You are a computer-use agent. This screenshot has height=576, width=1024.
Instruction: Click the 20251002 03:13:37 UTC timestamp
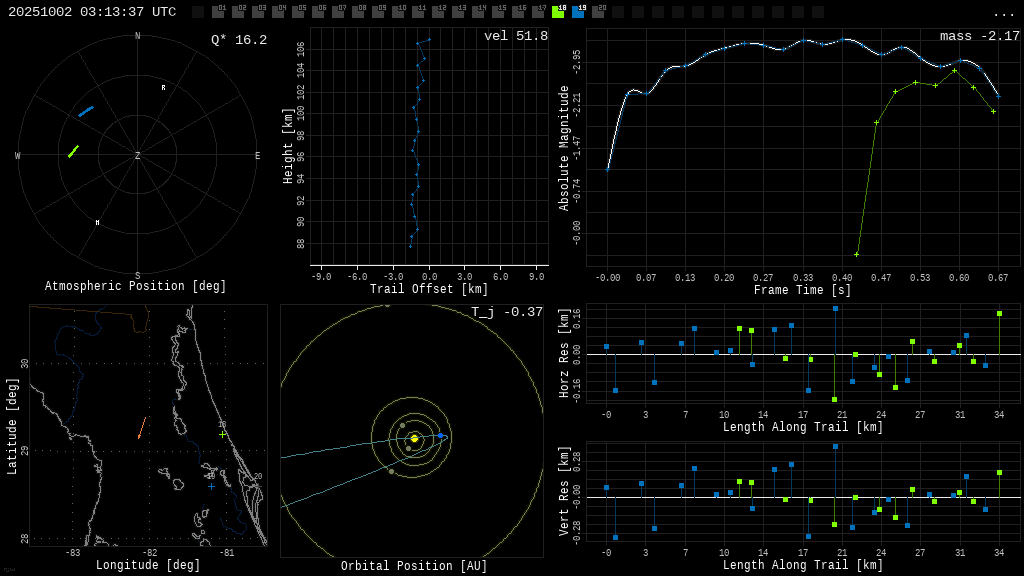(x=92, y=12)
